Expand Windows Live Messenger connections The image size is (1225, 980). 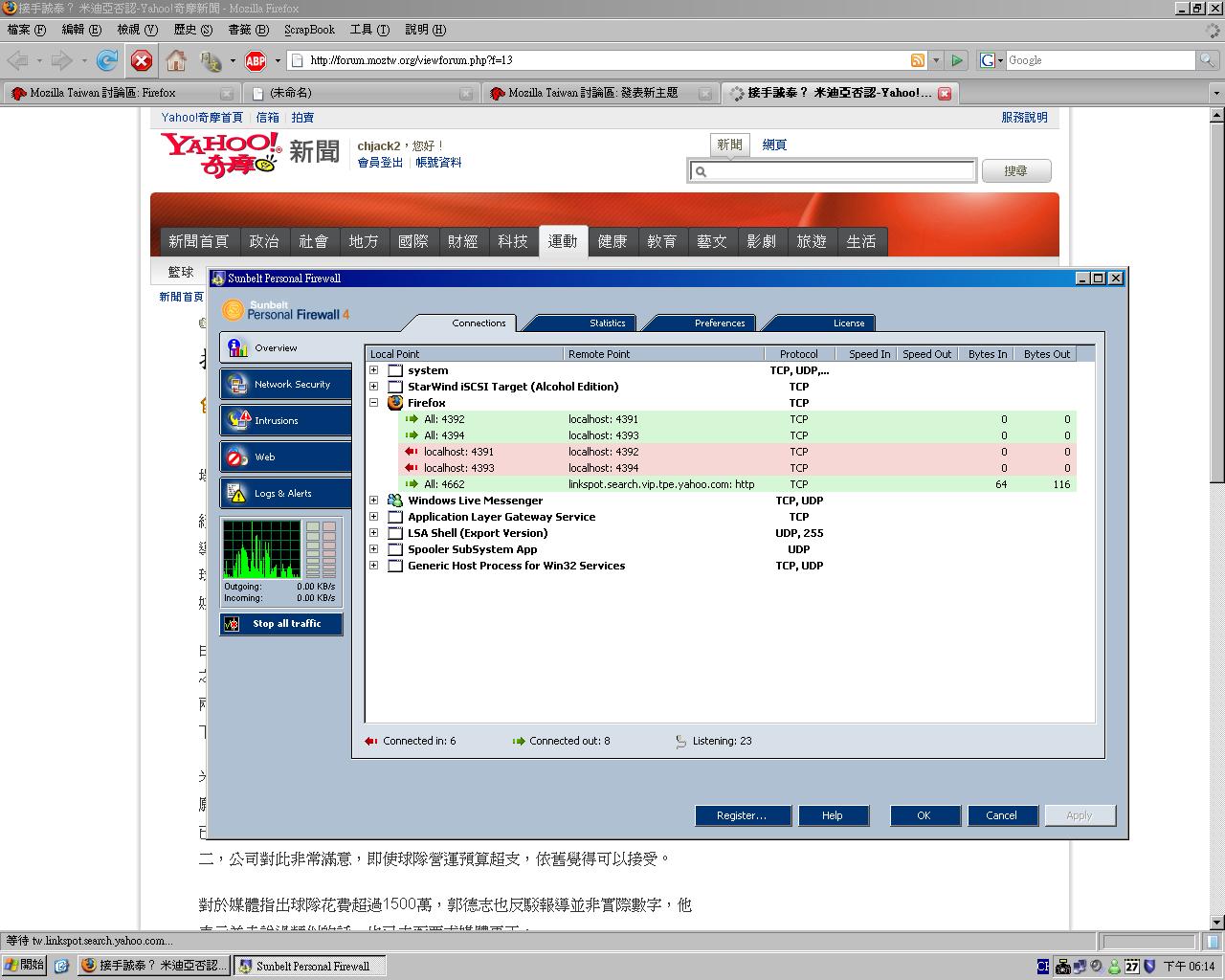click(x=374, y=501)
